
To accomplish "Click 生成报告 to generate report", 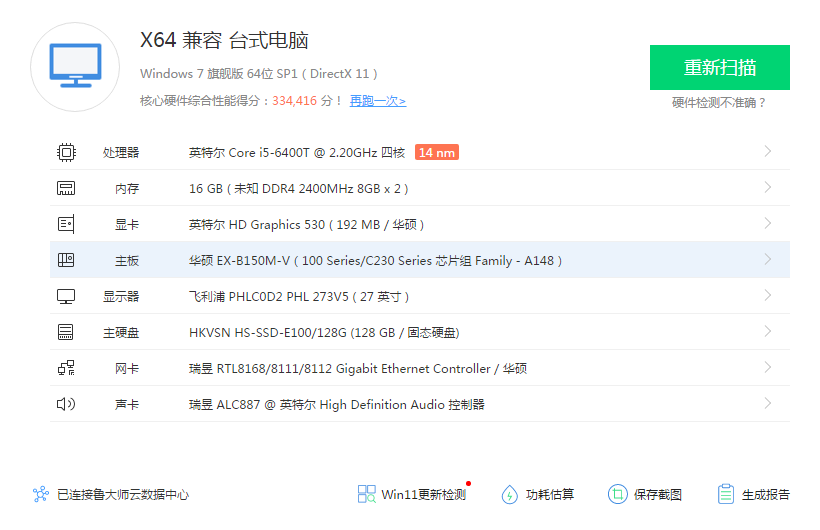I will pyautogui.click(x=753, y=494).
